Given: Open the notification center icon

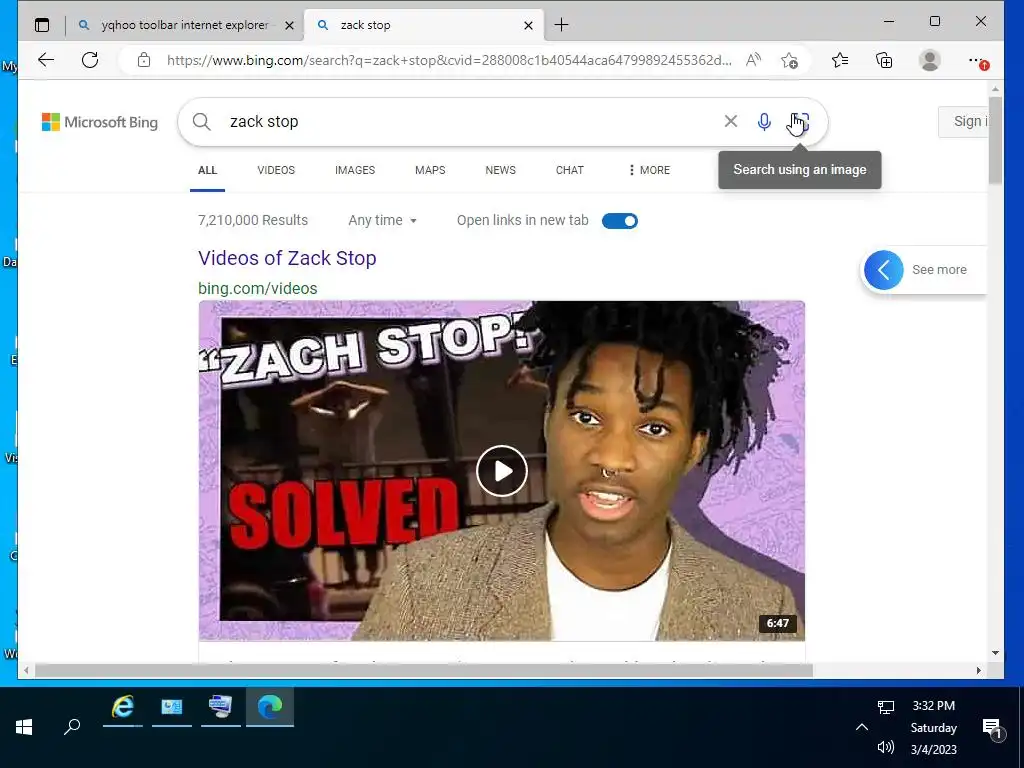Looking at the screenshot, I should [992, 727].
